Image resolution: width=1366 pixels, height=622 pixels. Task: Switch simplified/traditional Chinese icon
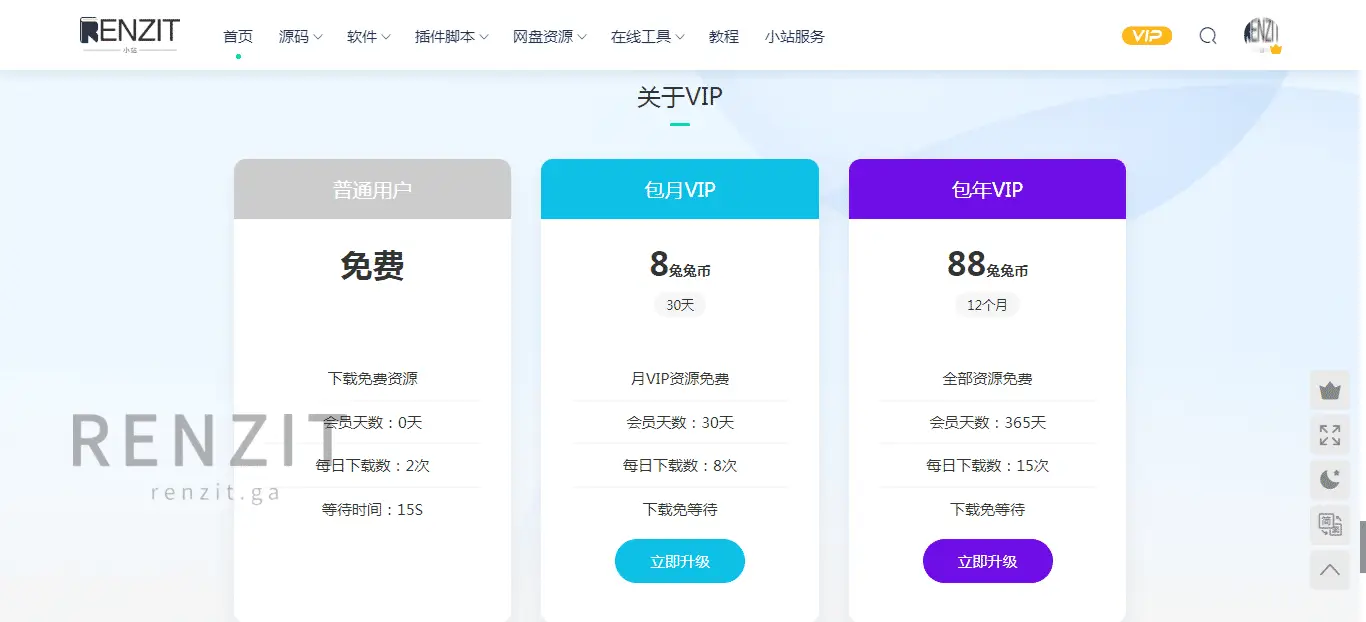coord(1329,525)
